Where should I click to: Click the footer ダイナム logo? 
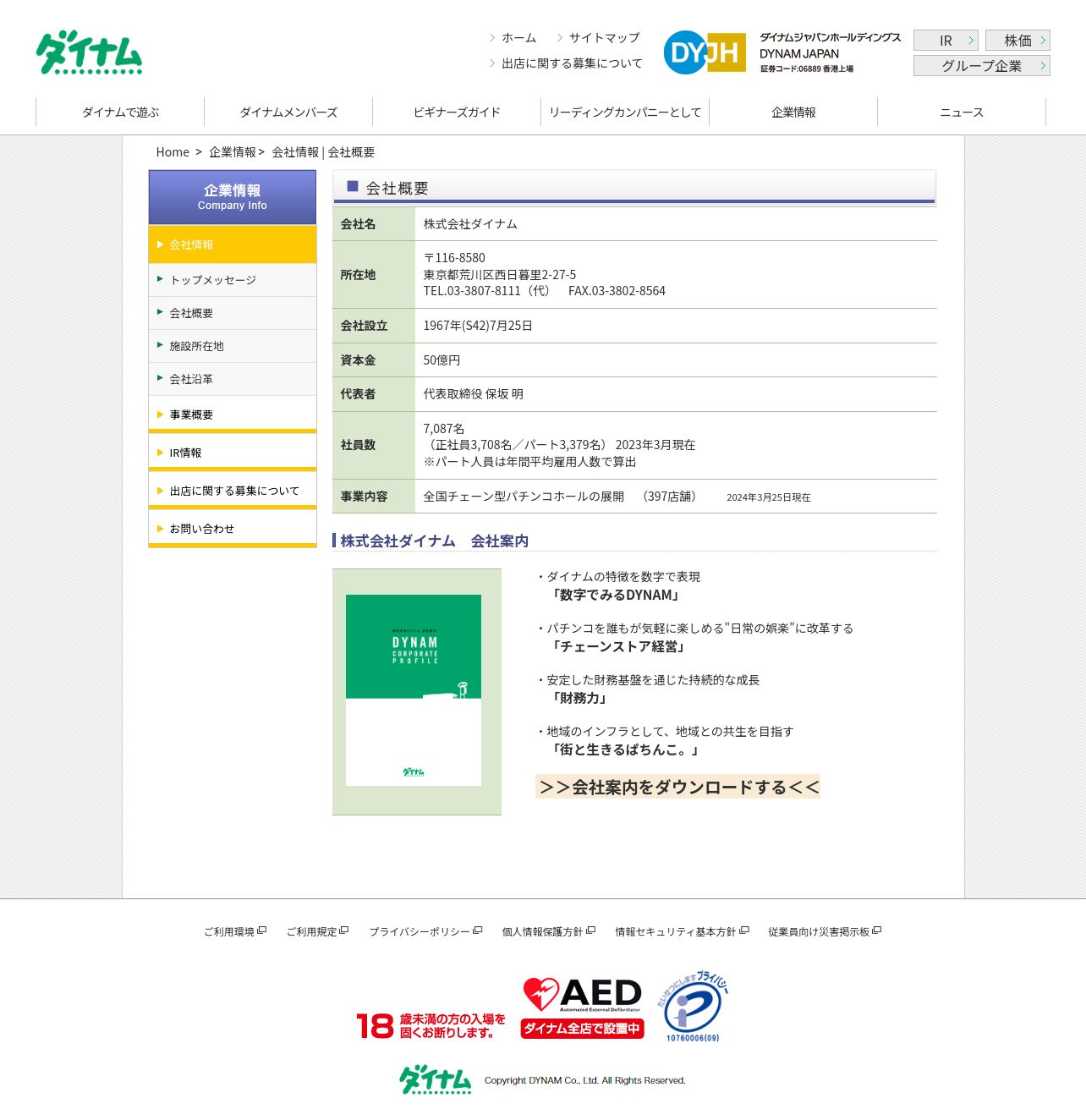436,1080
